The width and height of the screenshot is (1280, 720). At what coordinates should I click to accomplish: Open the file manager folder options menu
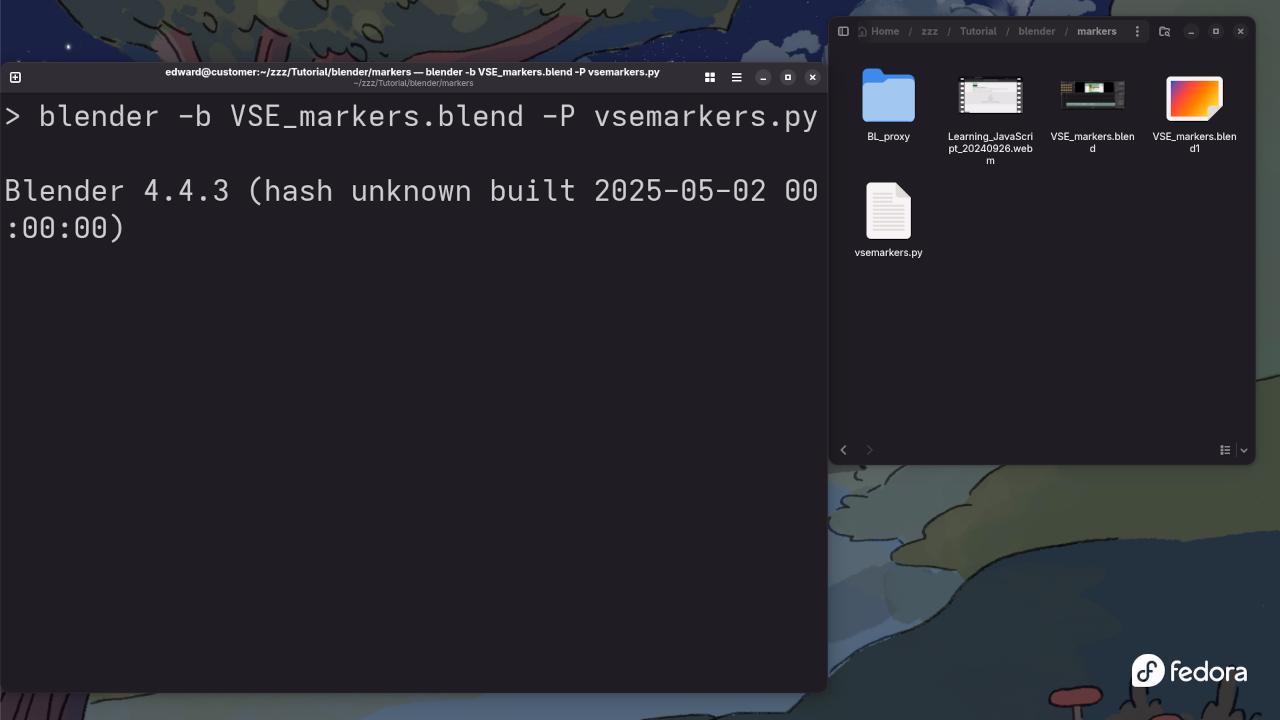point(1137,31)
